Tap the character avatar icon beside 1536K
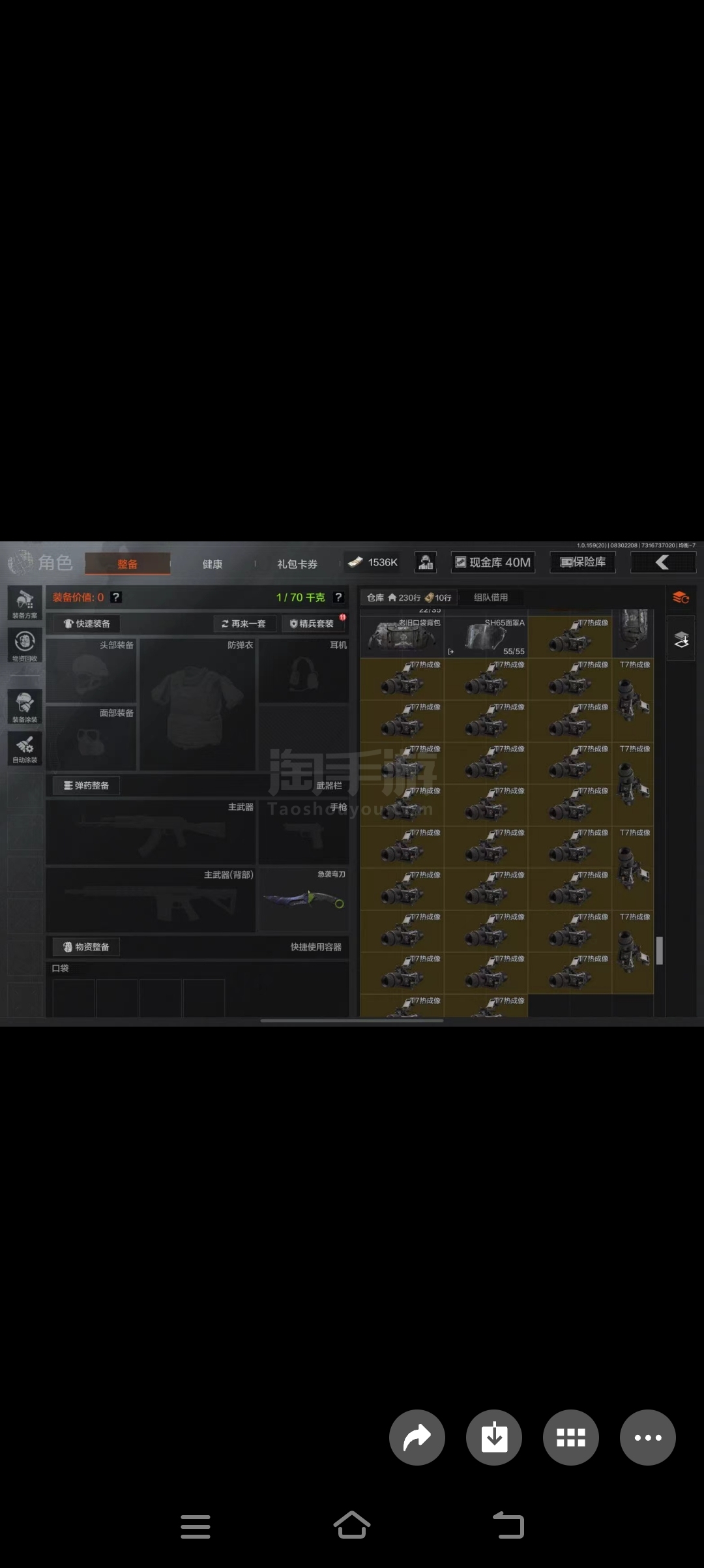Screen dimensions: 704x1568 pos(426,562)
